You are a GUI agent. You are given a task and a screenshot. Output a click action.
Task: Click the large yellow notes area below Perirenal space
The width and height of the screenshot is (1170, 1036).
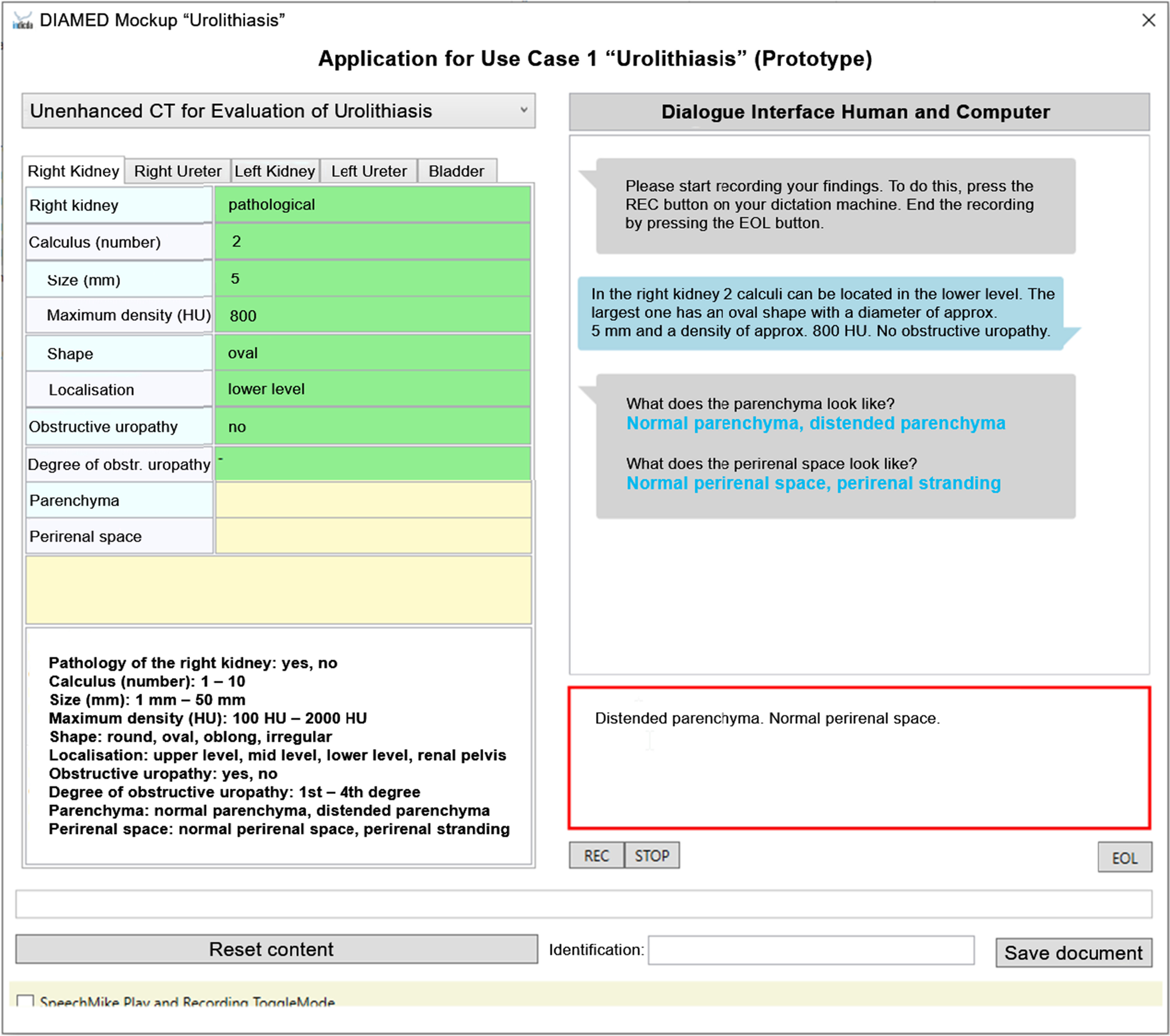pos(278,590)
